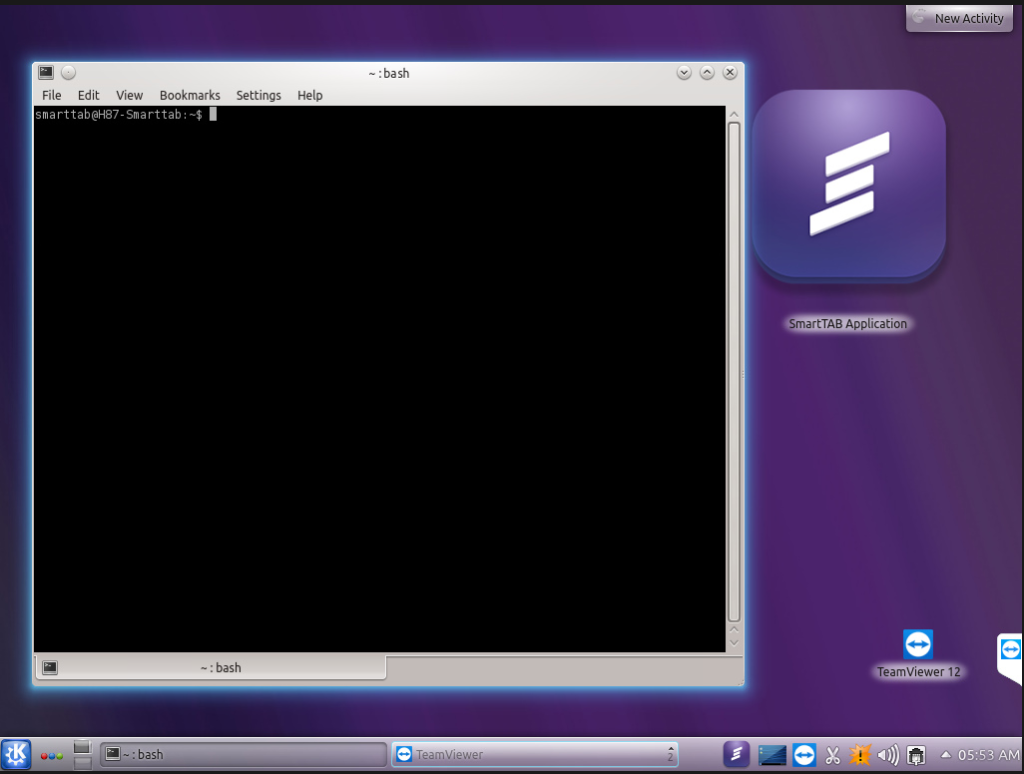Click the SmartTAB icon in the system tray
Screen dimensions: 1024x774
pyautogui.click(x=736, y=755)
